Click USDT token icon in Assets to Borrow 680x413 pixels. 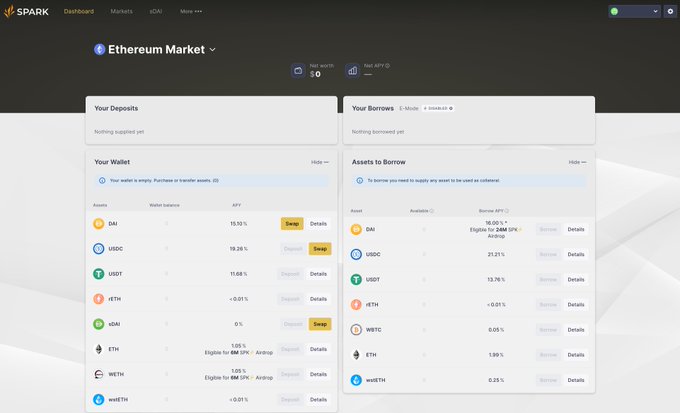[356, 279]
